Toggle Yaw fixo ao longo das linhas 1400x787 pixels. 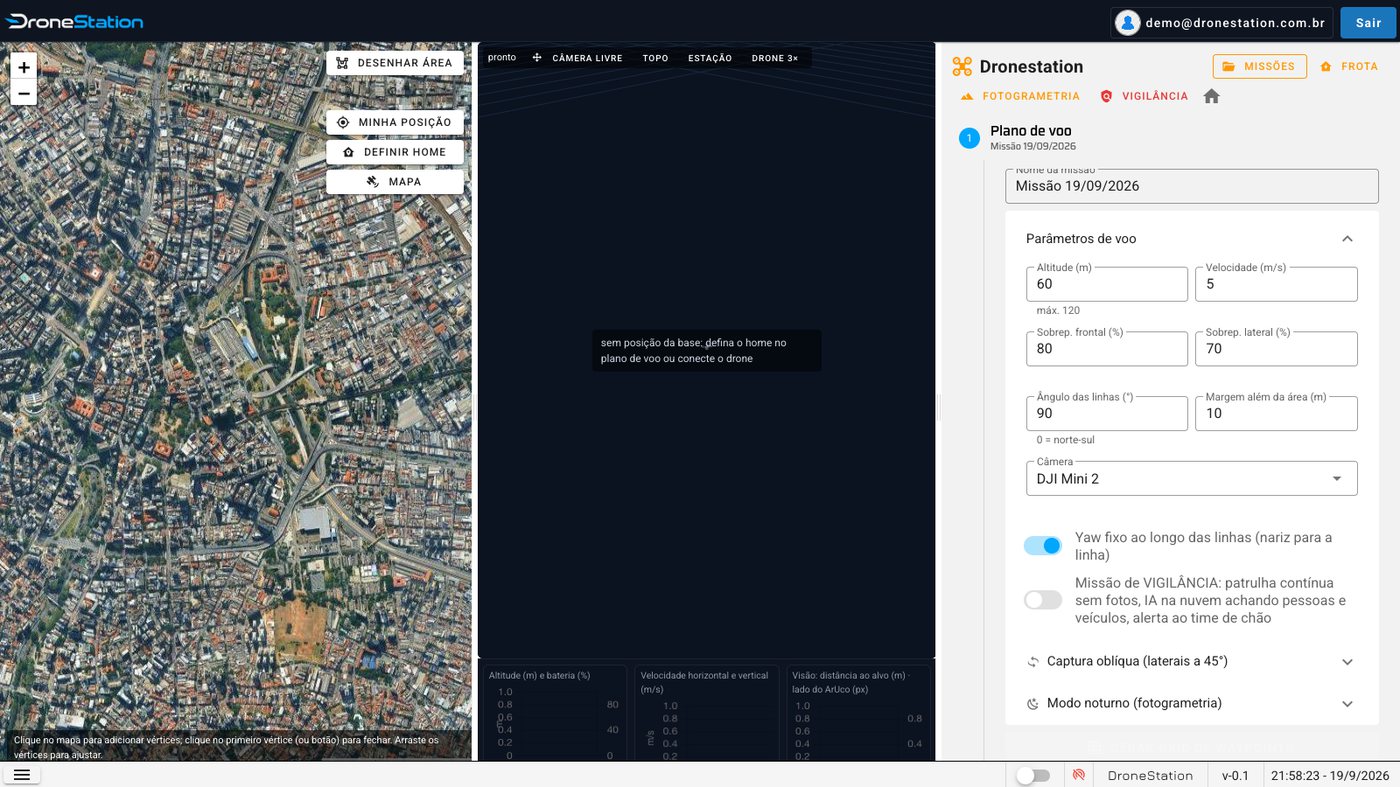pyautogui.click(x=1043, y=546)
